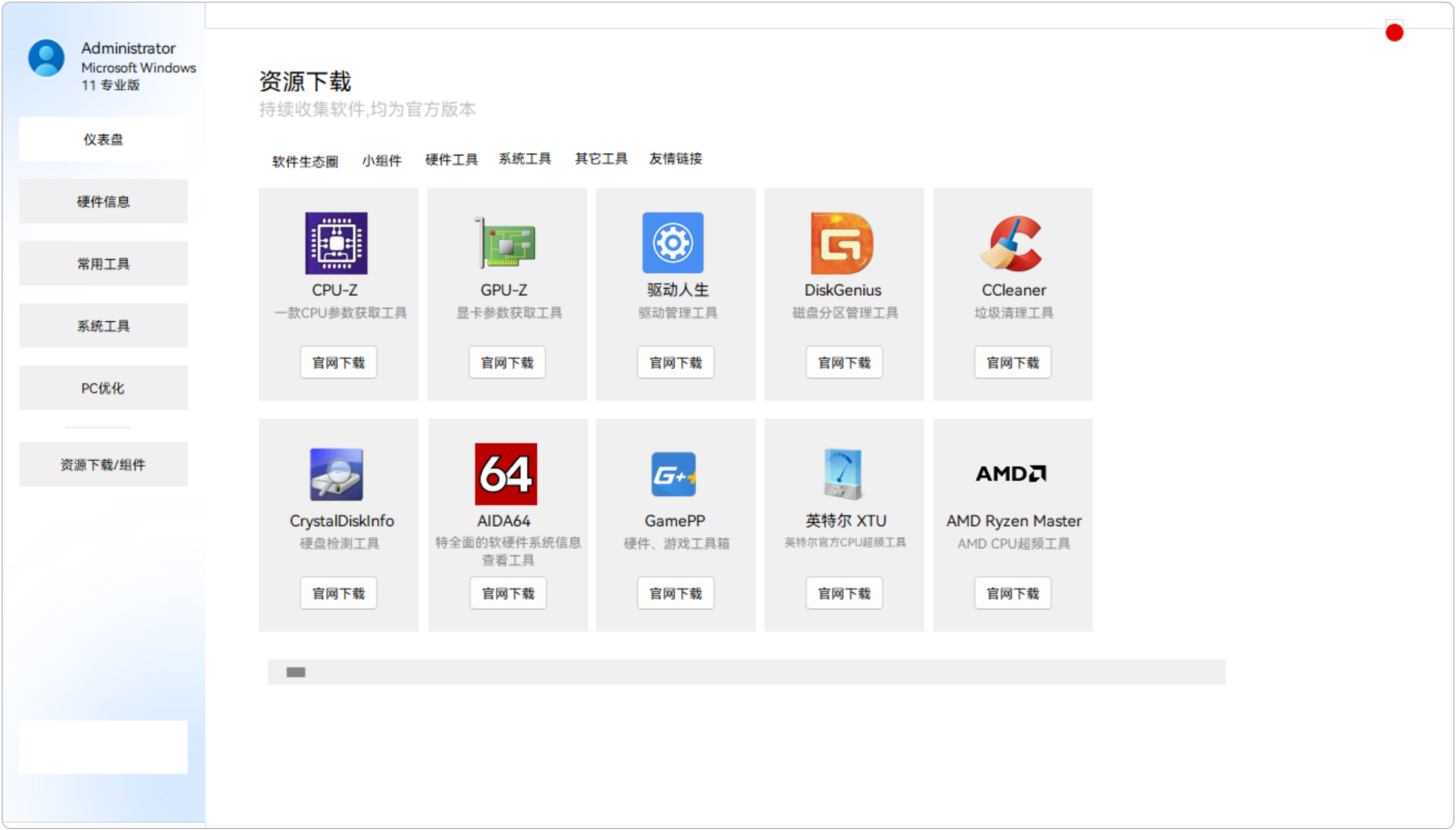The height and width of the screenshot is (830, 1456).
Task: Click the red dot in the top-right corner
Action: 1395,33
